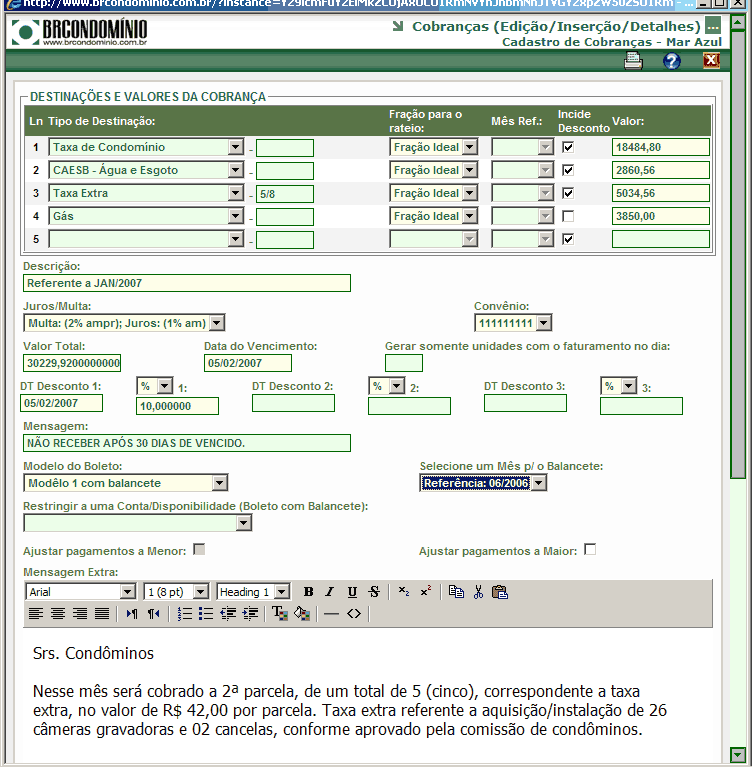Insert a numbered list in the editor
This screenshot has height=768, width=752.
tap(184, 613)
